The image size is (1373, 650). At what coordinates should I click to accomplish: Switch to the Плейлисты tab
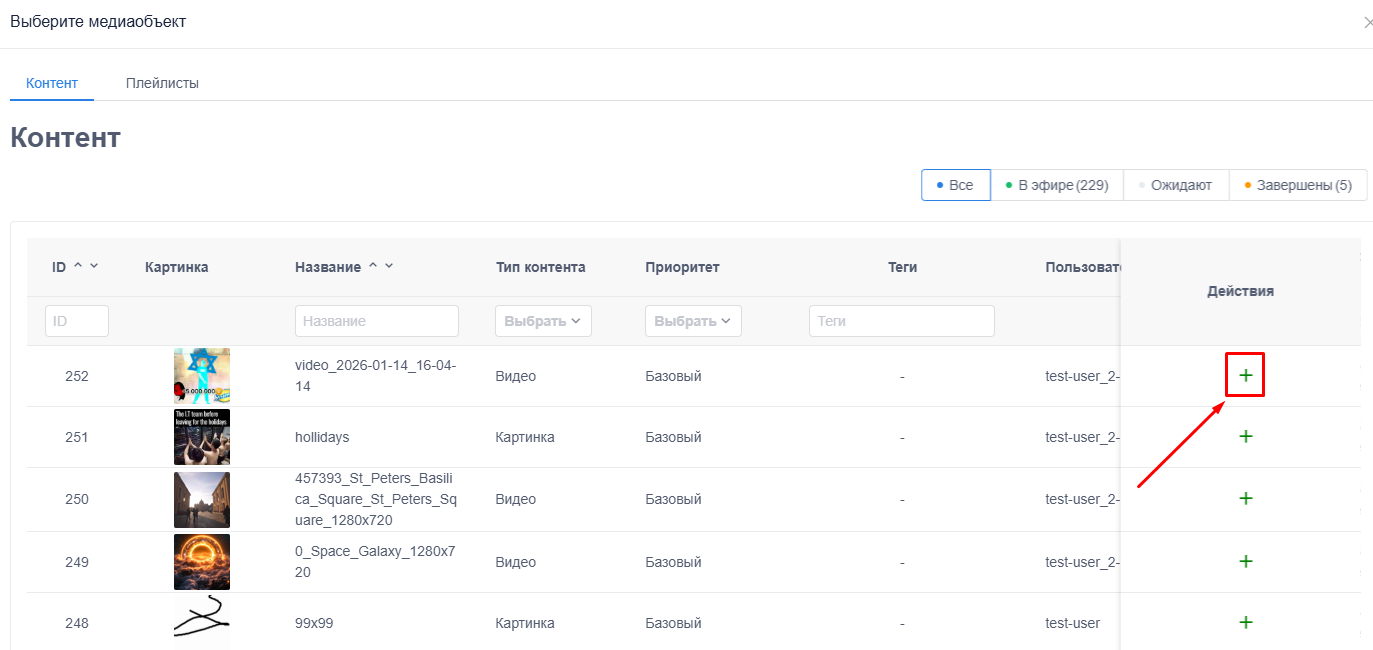162,83
